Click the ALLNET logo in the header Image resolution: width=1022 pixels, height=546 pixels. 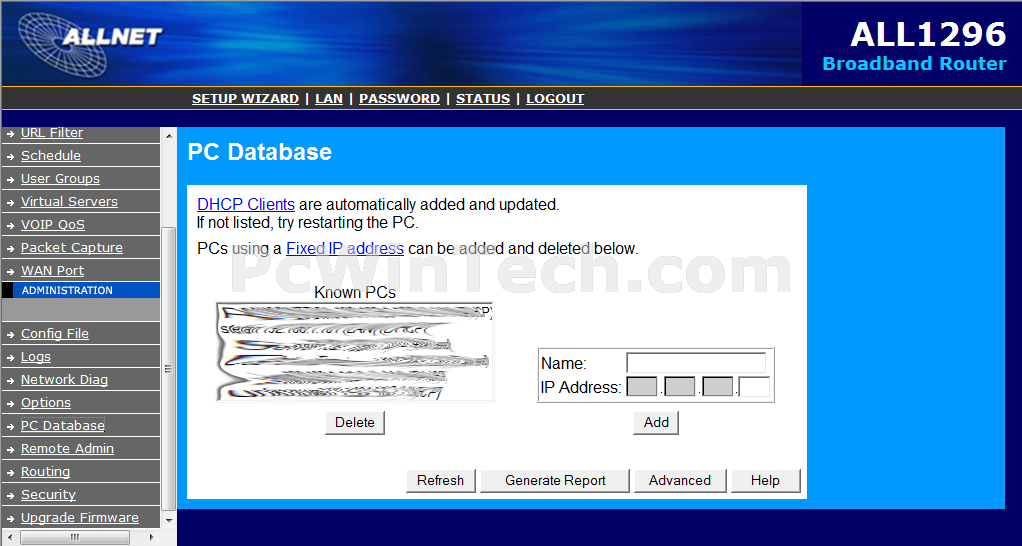click(x=90, y=43)
